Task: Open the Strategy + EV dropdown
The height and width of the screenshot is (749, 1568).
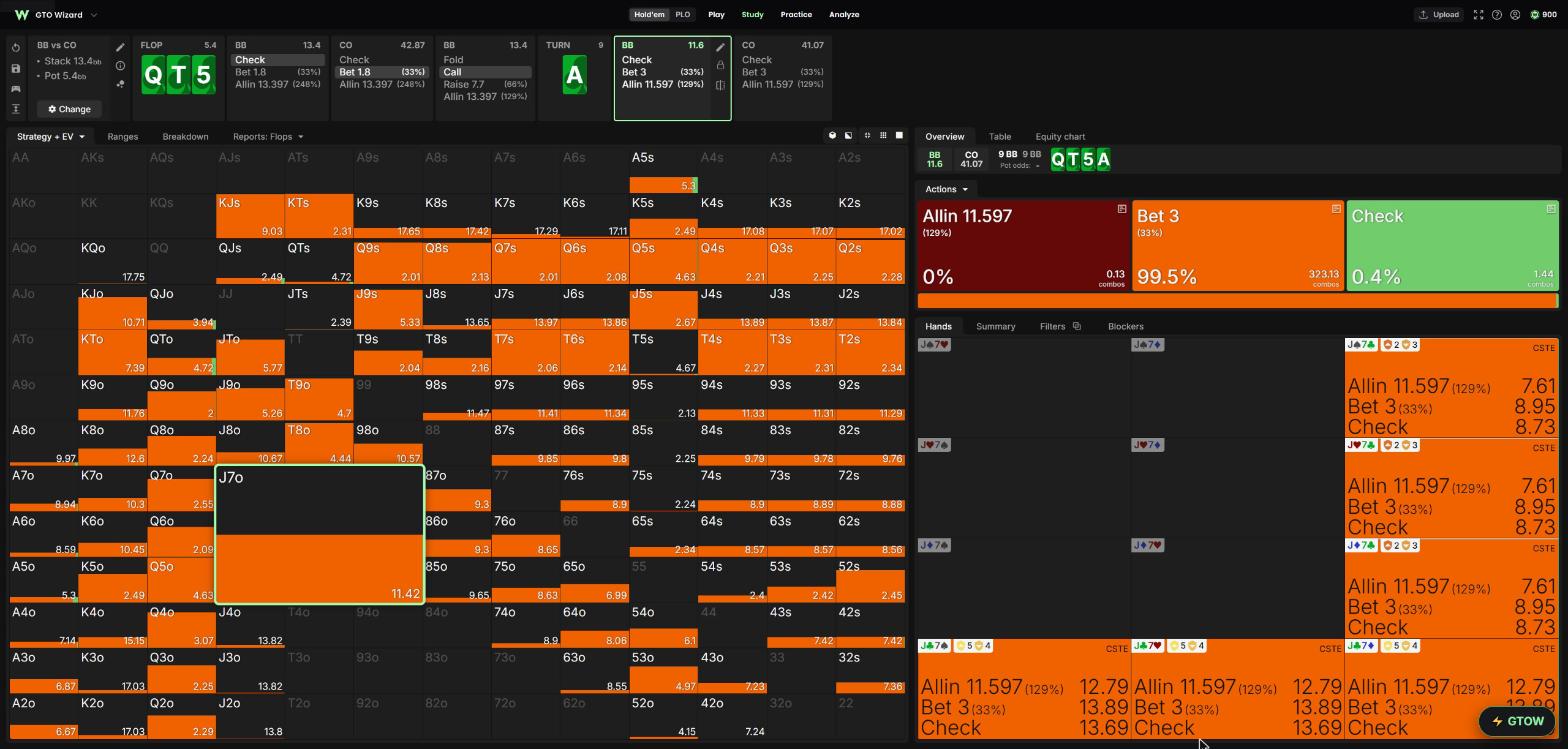Action: 51,137
